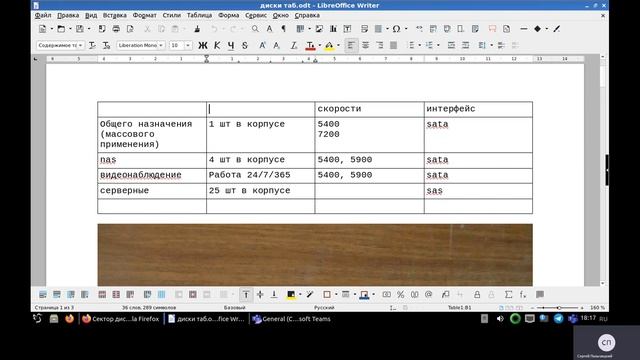This screenshot has height=360, width=640.
Task: Save the document with the Save icon
Action: [x=80, y=29]
